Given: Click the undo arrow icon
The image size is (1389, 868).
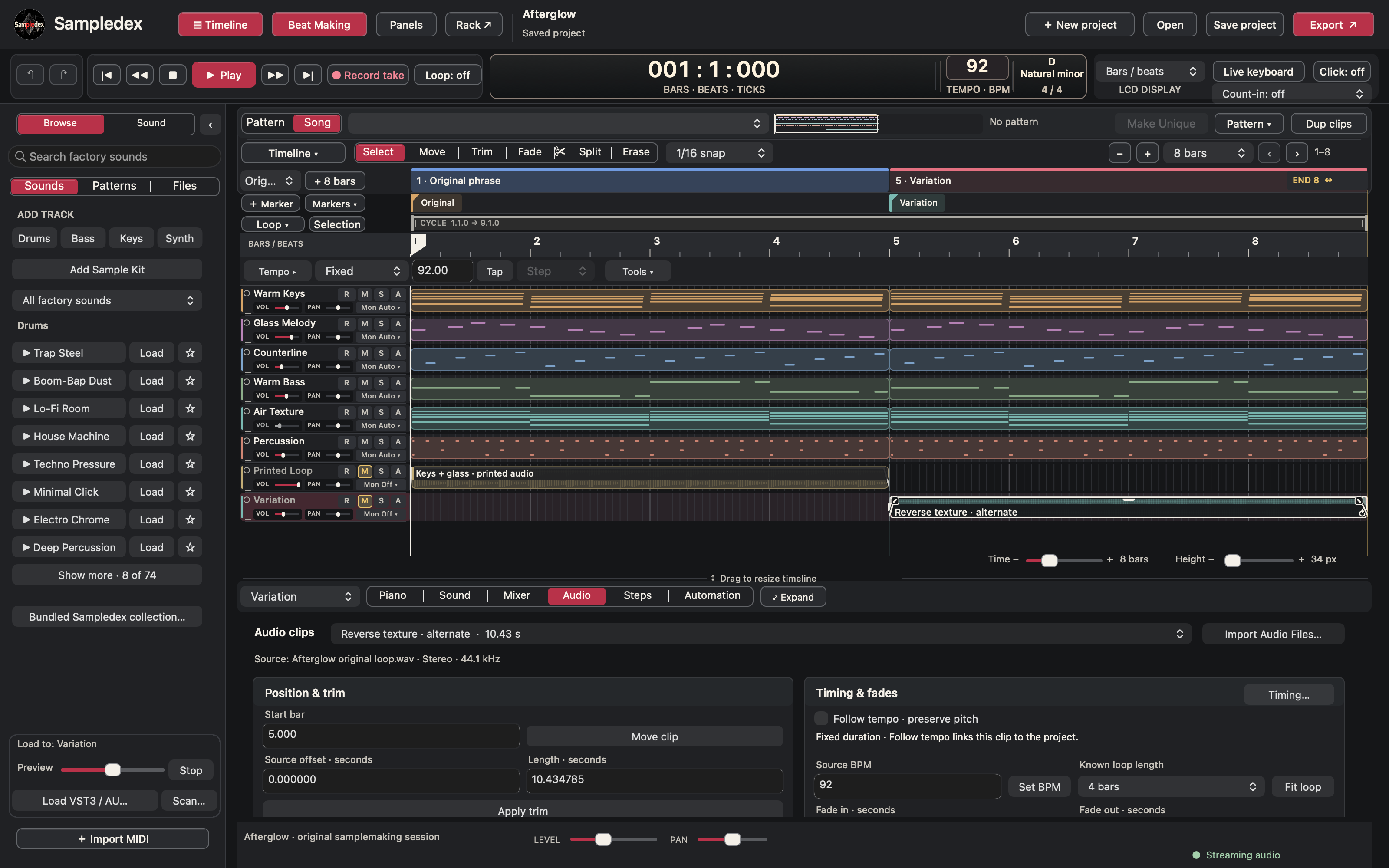Looking at the screenshot, I should point(30,75).
